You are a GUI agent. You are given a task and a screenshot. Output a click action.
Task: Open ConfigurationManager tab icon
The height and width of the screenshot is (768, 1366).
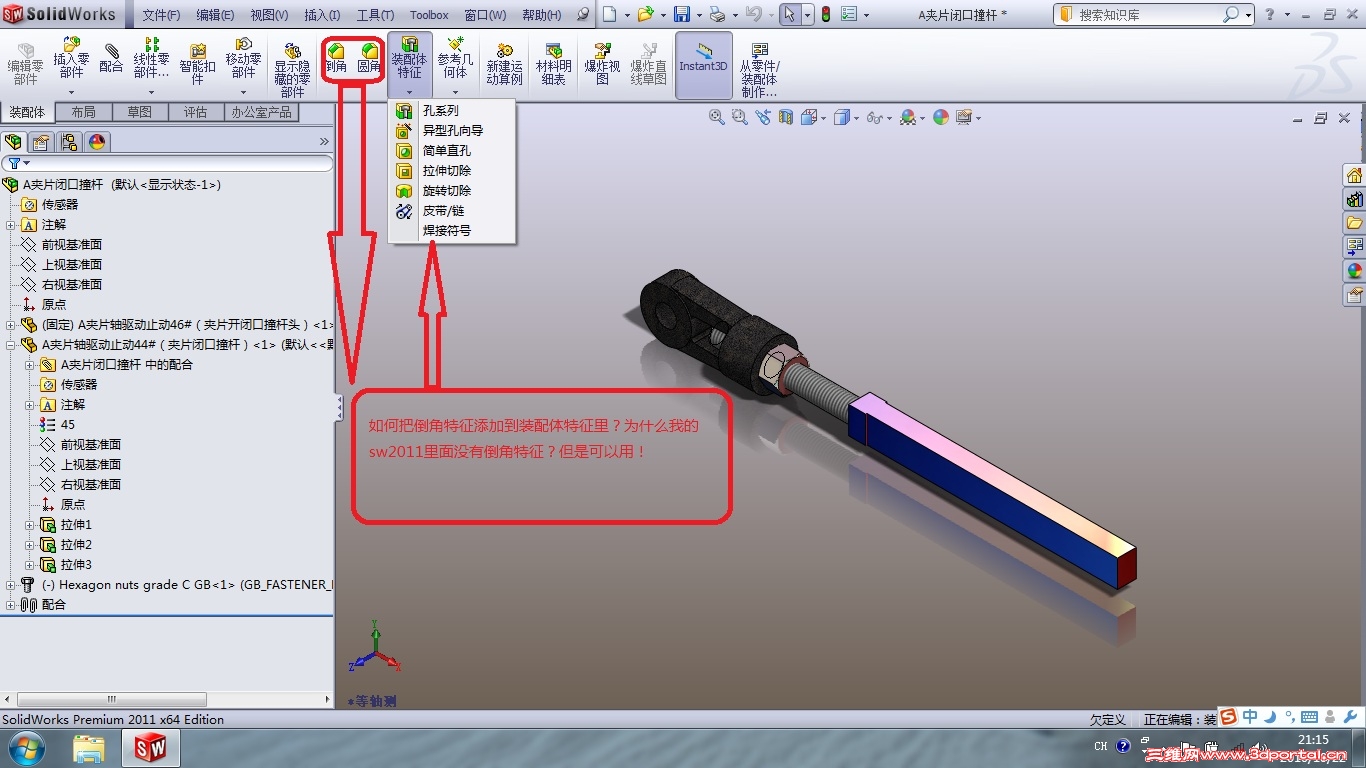[x=69, y=141]
